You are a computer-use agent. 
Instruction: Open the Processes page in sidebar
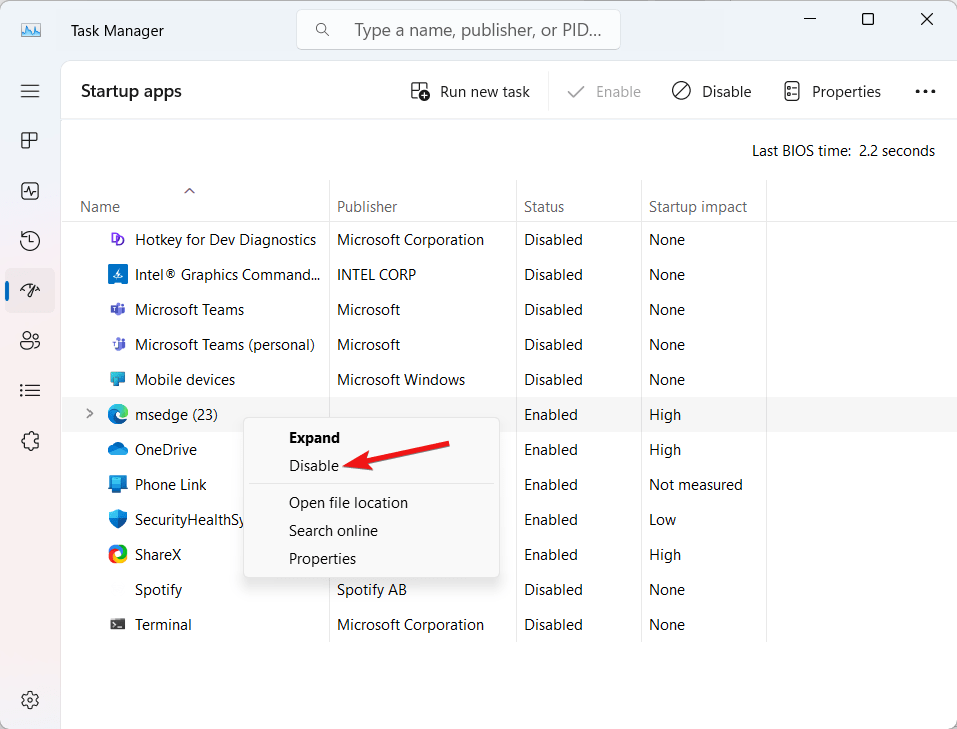pyautogui.click(x=30, y=140)
